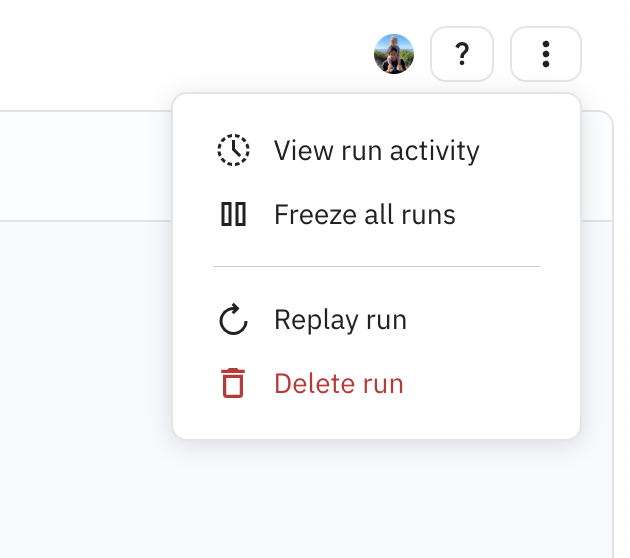Screen dimensions: 630x558
Task: Click the pause bars icon beside Freeze
Action: 233,214
